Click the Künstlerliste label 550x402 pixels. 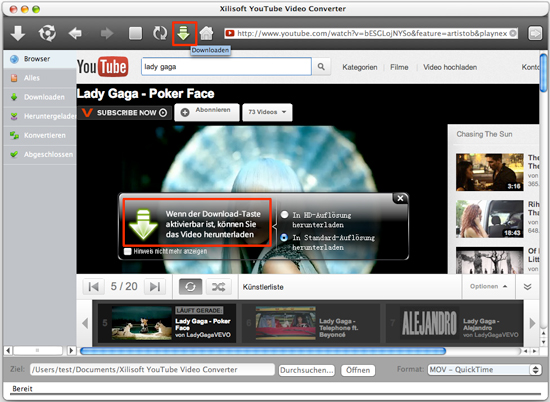(x=263, y=287)
